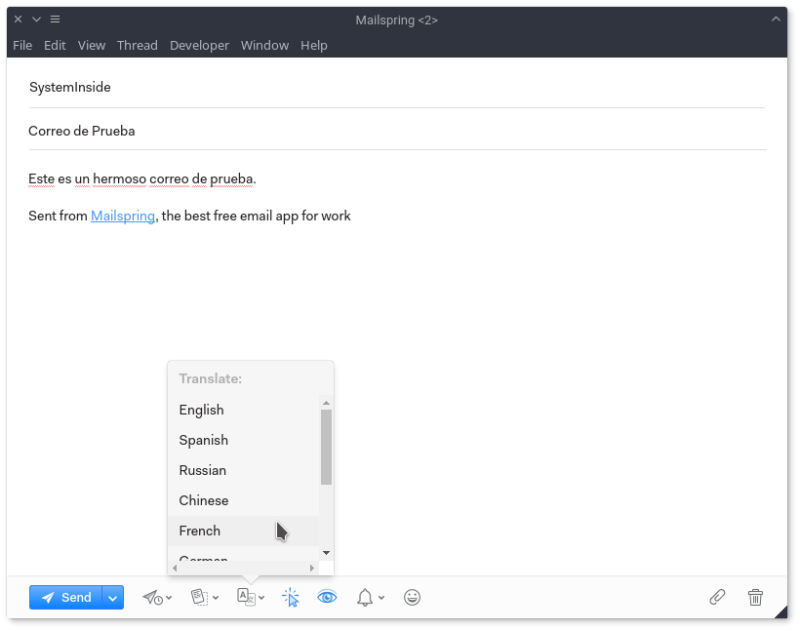The width and height of the screenshot is (800, 631).
Task: Insert an emoji with the smiley icon
Action: tap(411, 597)
